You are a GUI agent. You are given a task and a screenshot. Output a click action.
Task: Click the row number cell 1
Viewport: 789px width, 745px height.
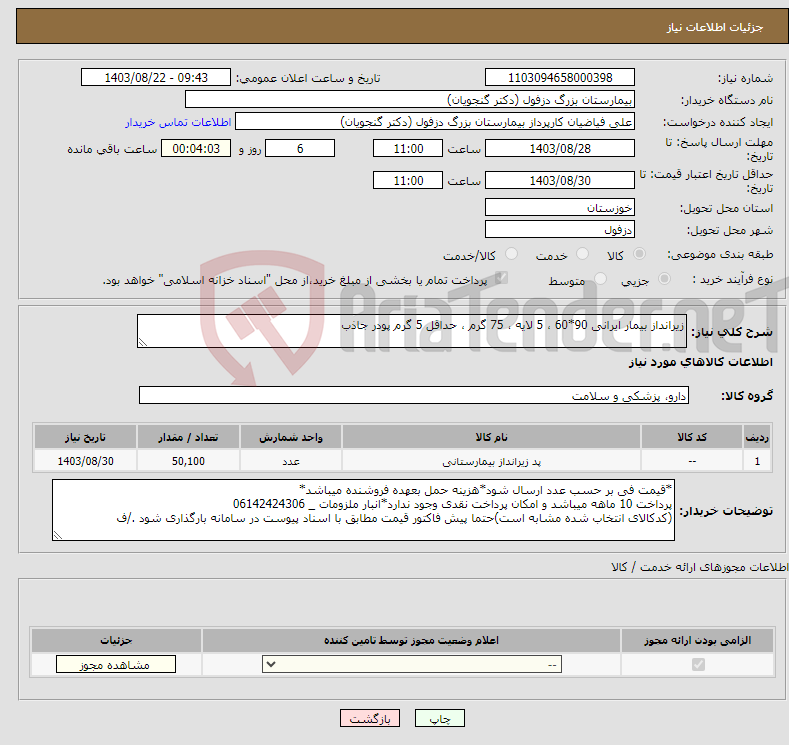click(757, 461)
